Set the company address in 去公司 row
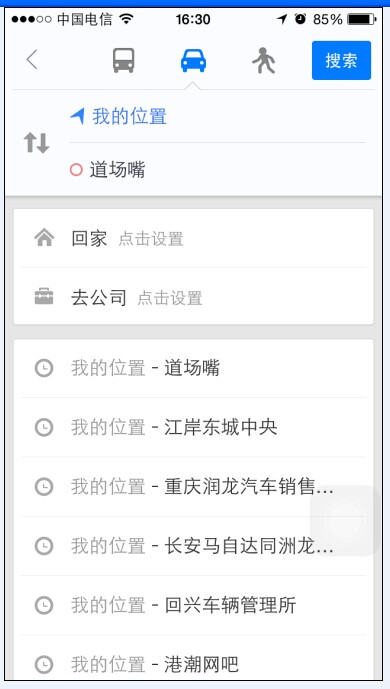 [193, 297]
